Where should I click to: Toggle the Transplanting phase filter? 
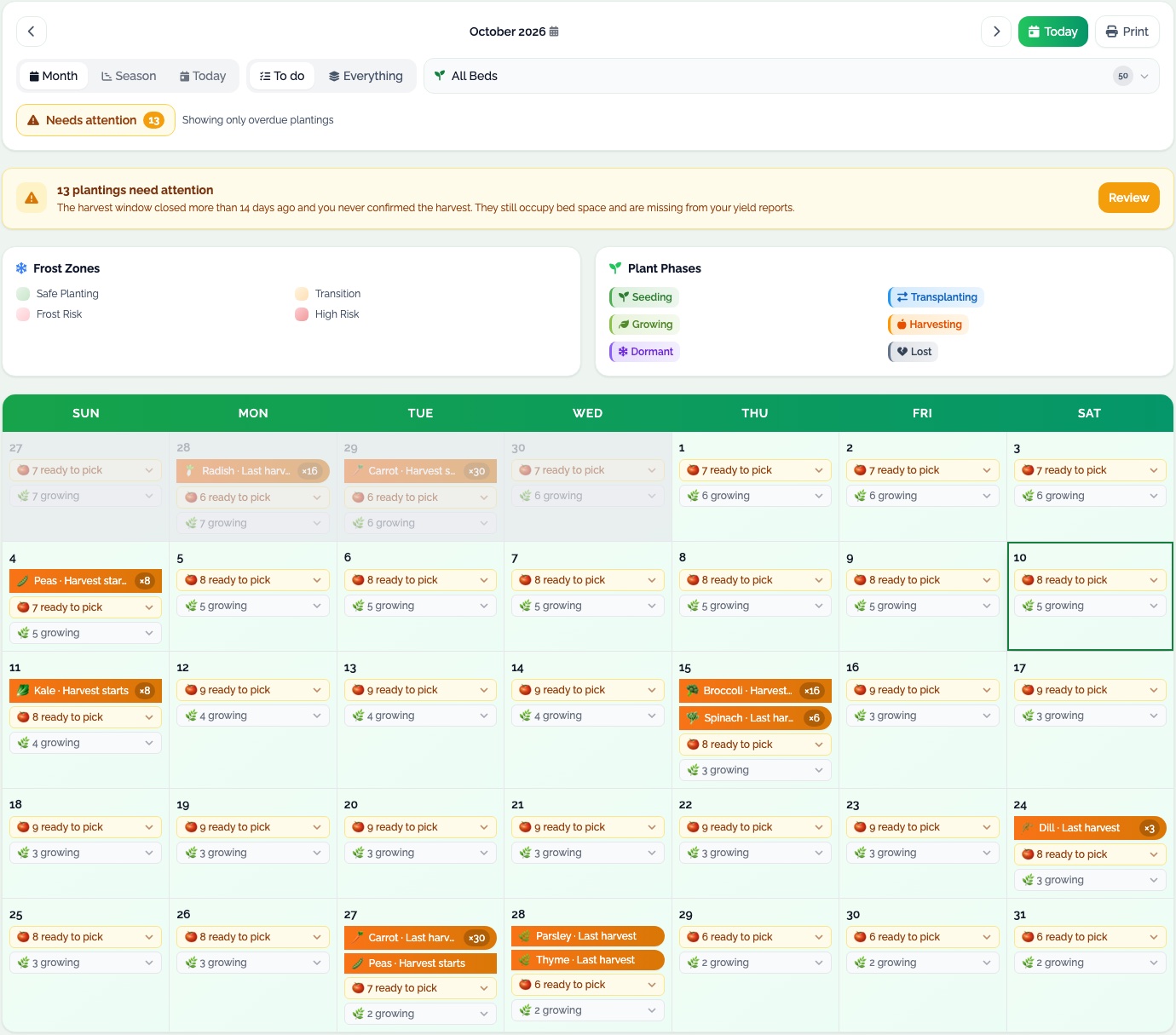936,297
